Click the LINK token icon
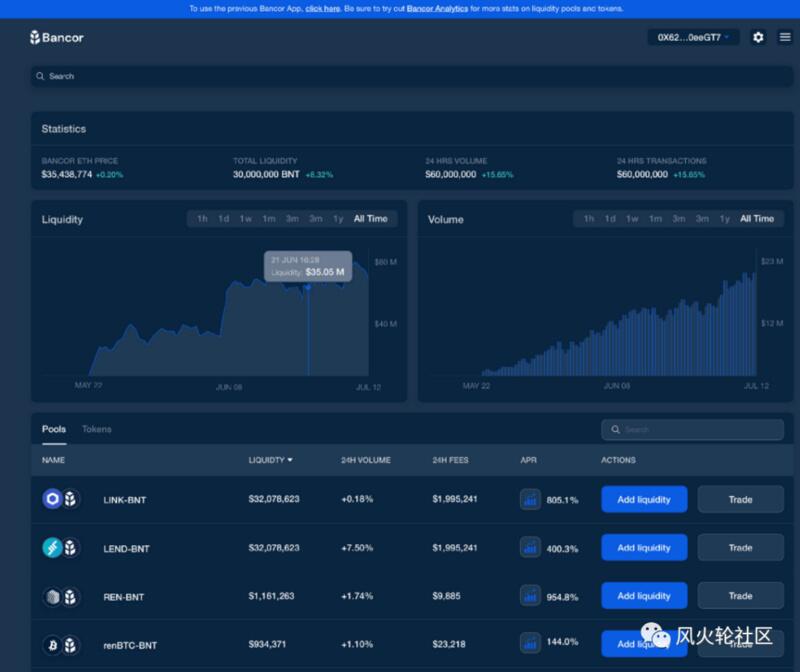 (52, 499)
